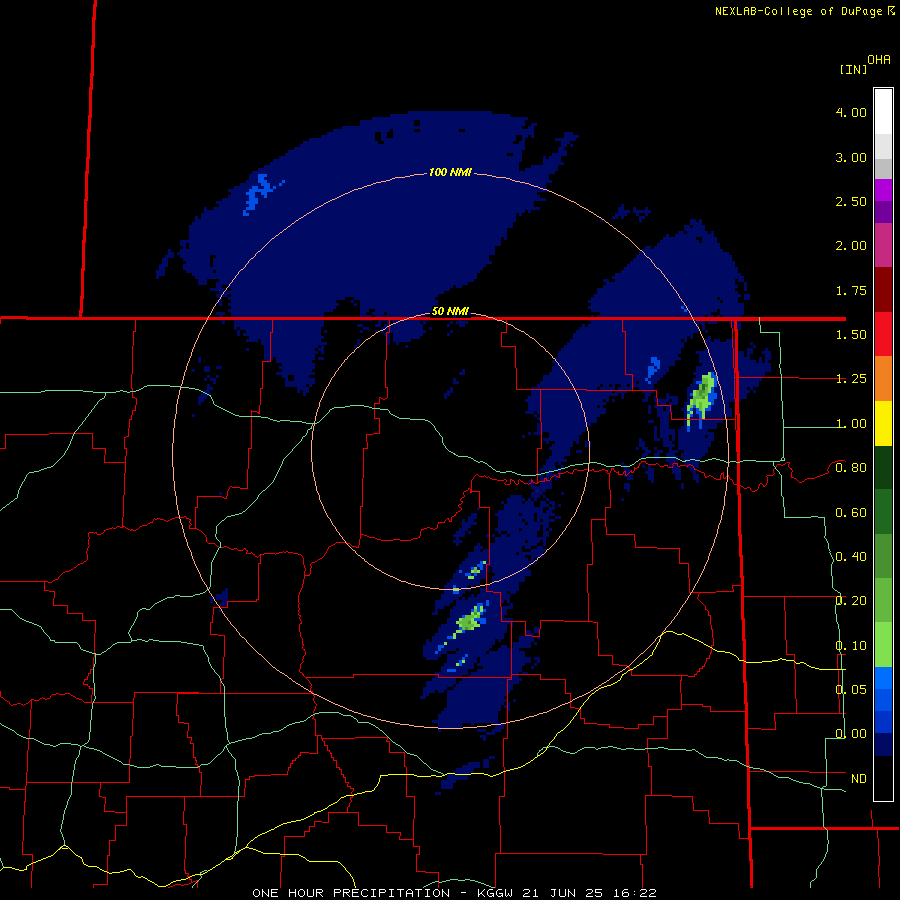Pick the orange legend swatch
This screenshot has height=900, width=900.
[x=883, y=378]
